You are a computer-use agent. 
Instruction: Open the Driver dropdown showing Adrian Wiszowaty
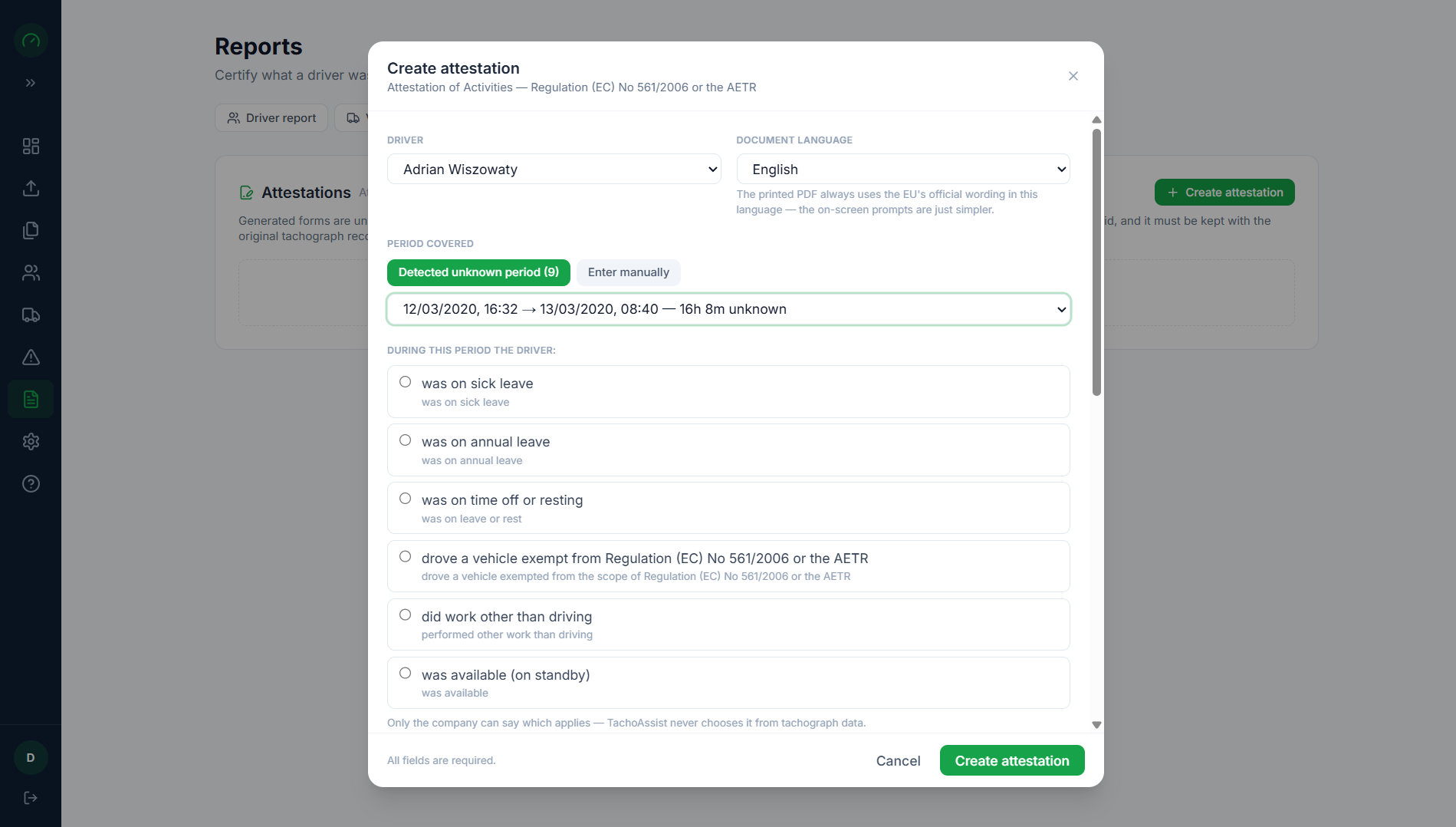(554, 169)
